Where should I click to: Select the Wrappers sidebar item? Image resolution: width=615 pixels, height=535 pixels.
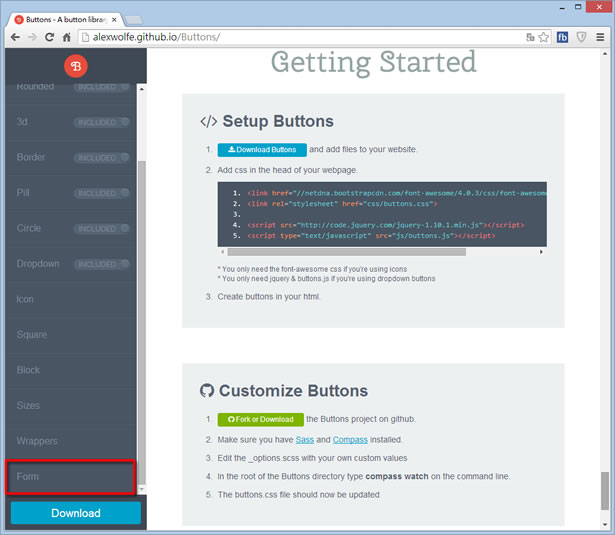coord(71,441)
